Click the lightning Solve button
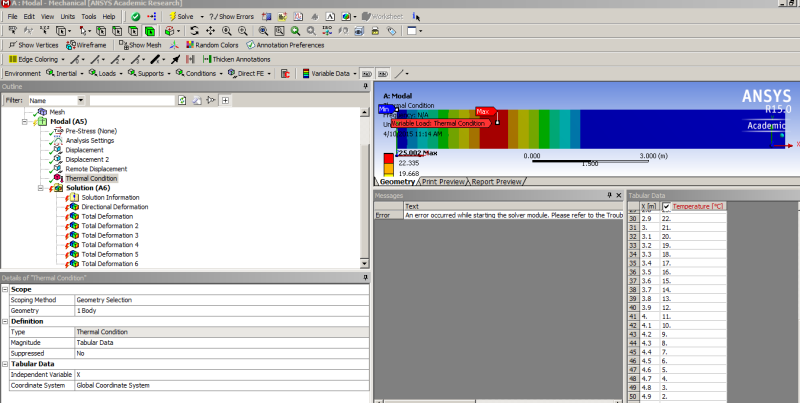 point(181,17)
